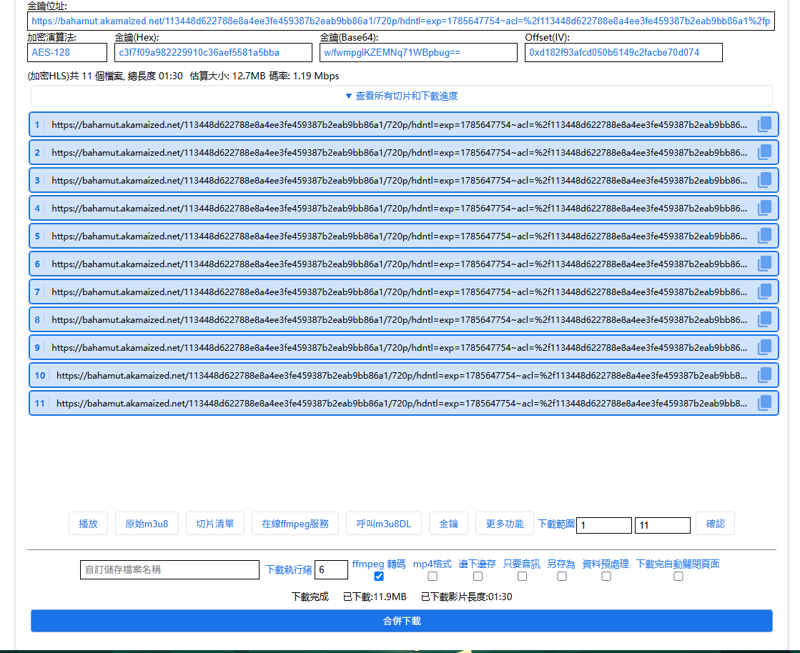Select segment row 2 URL
This screenshot has width=800, height=653.
399,152
